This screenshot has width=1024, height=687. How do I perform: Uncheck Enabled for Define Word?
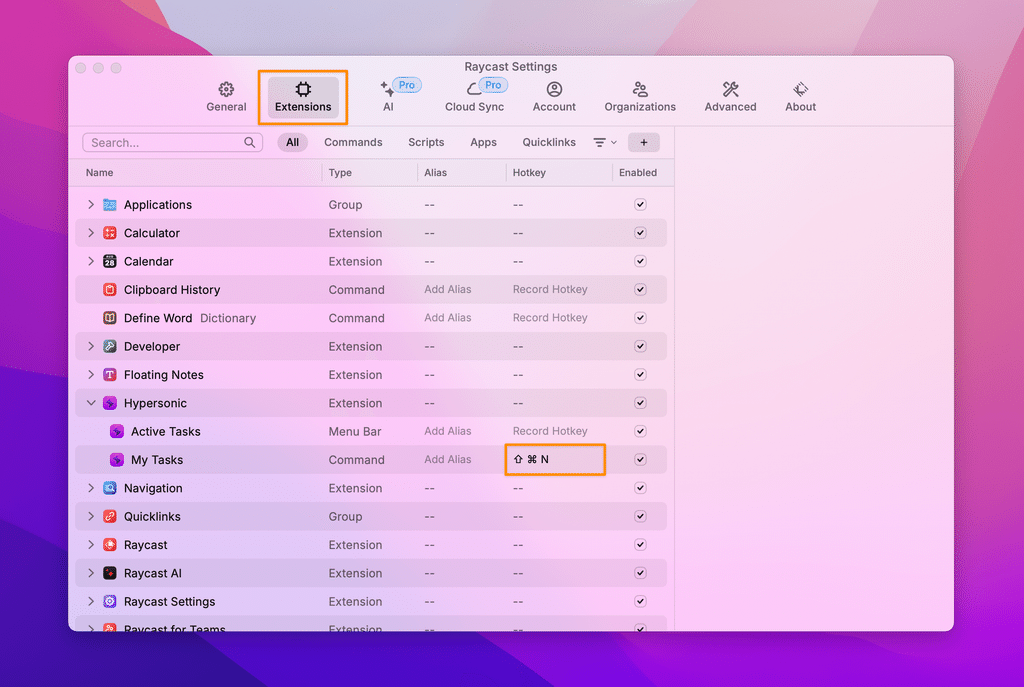coord(640,318)
